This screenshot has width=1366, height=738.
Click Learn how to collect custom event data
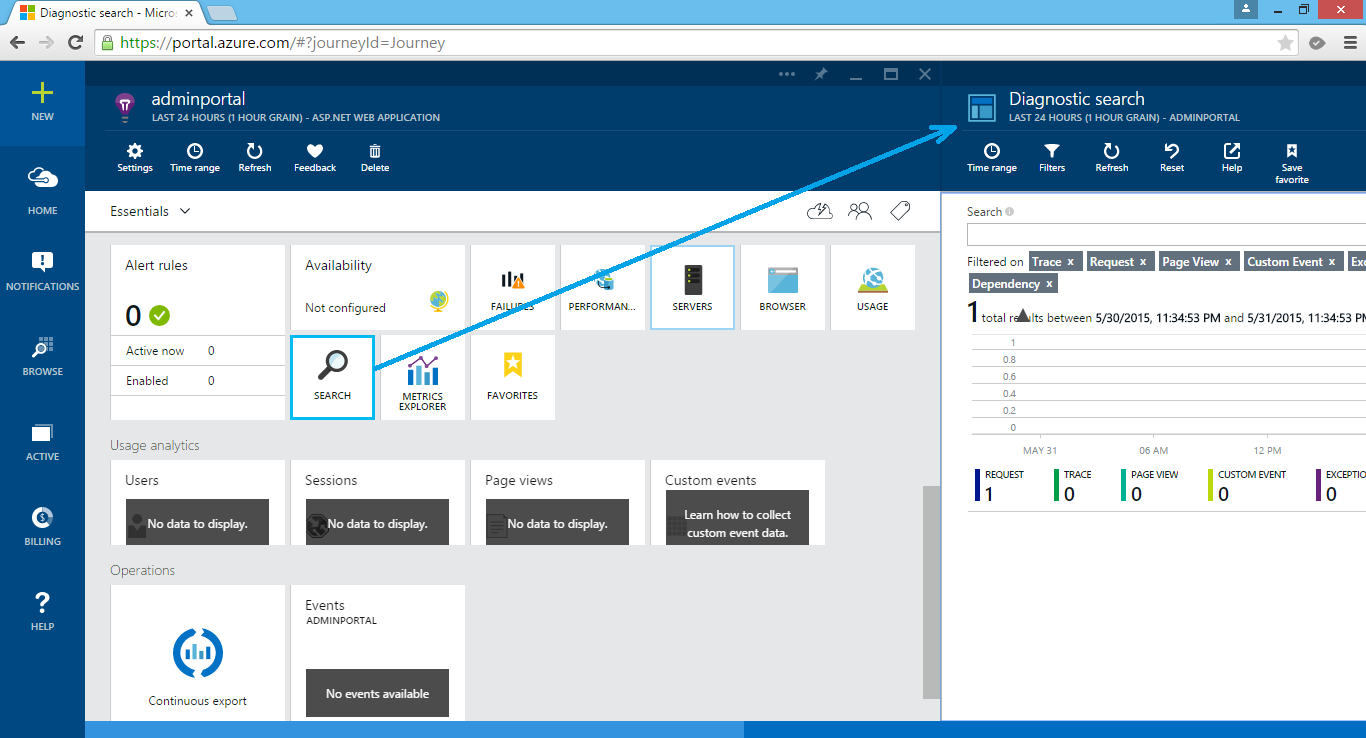(x=737, y=524)
